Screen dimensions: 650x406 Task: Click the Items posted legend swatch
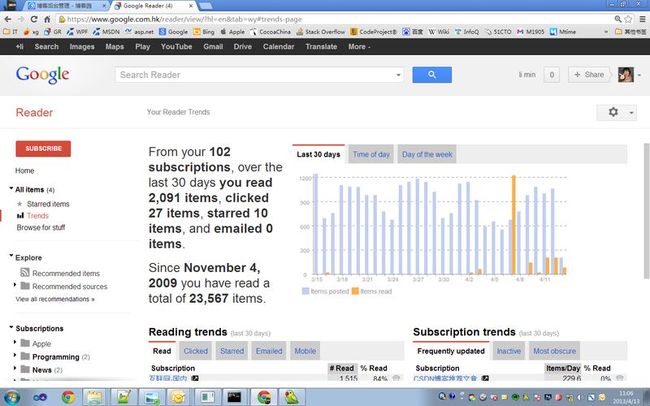[x=306, y=291]
